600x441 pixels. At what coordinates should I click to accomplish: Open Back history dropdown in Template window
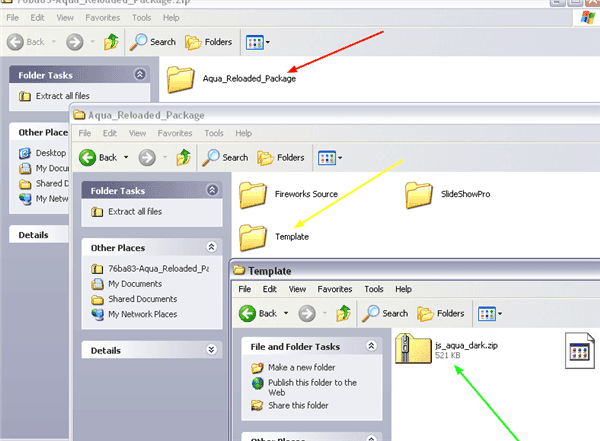point(286,313)
